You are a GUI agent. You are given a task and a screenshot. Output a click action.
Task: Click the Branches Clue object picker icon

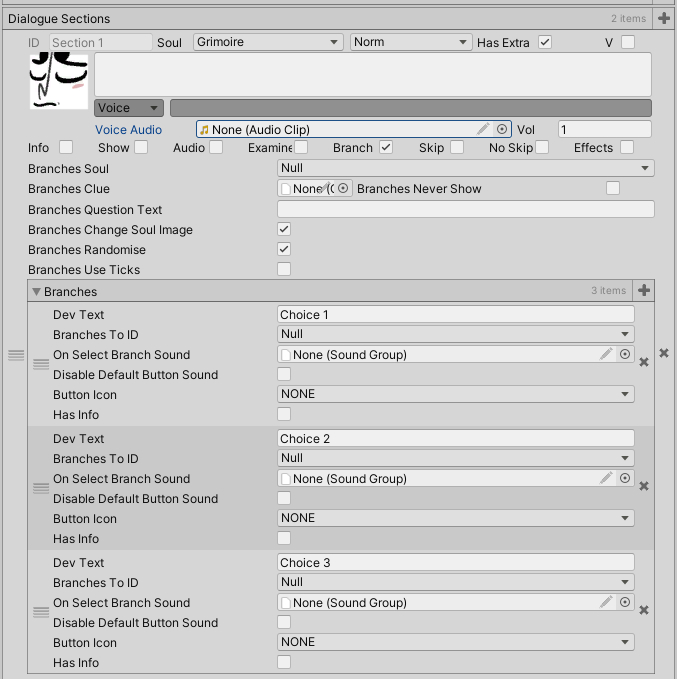click(x=343, y=188)
